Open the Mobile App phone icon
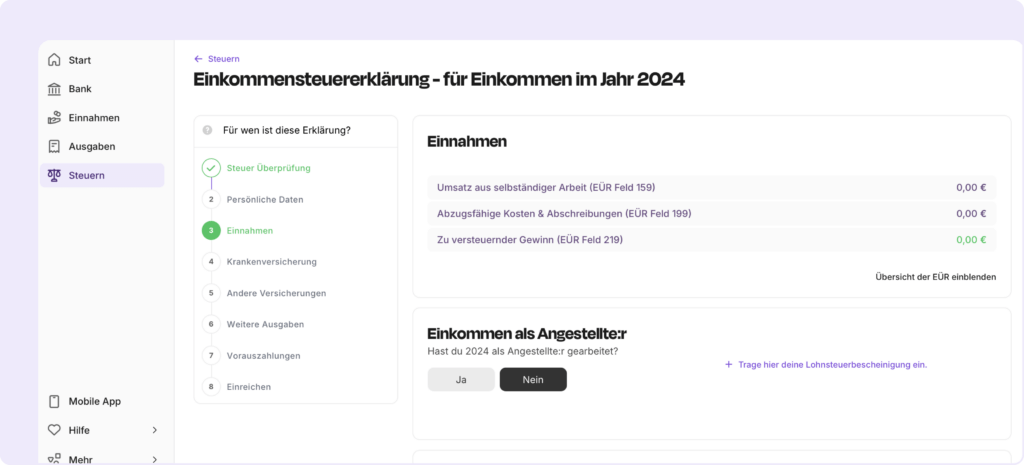1024x465 pixels. pos(54,401)
